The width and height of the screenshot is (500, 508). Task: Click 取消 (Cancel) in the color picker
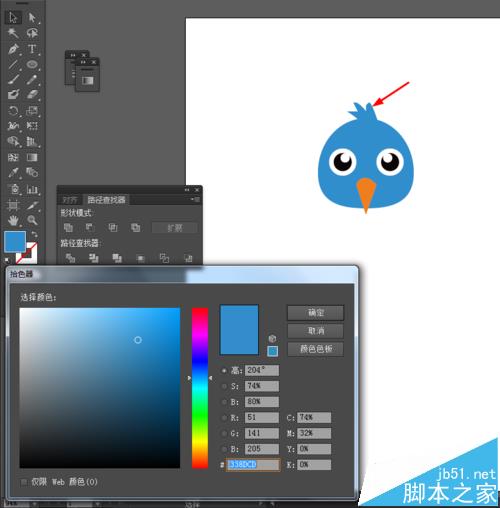[x=315, y=331]
